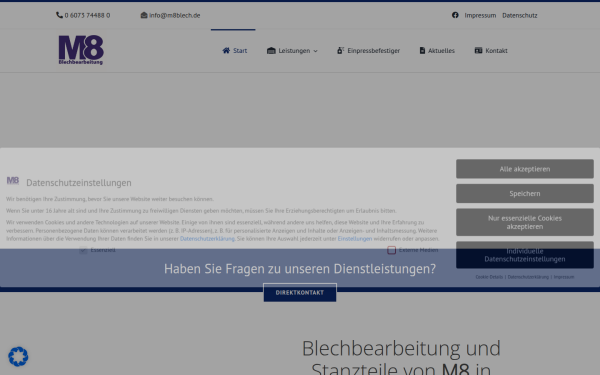The image size is (600, 375).
Task: Toggle the Essenziell checkbox
Action: 83,250
